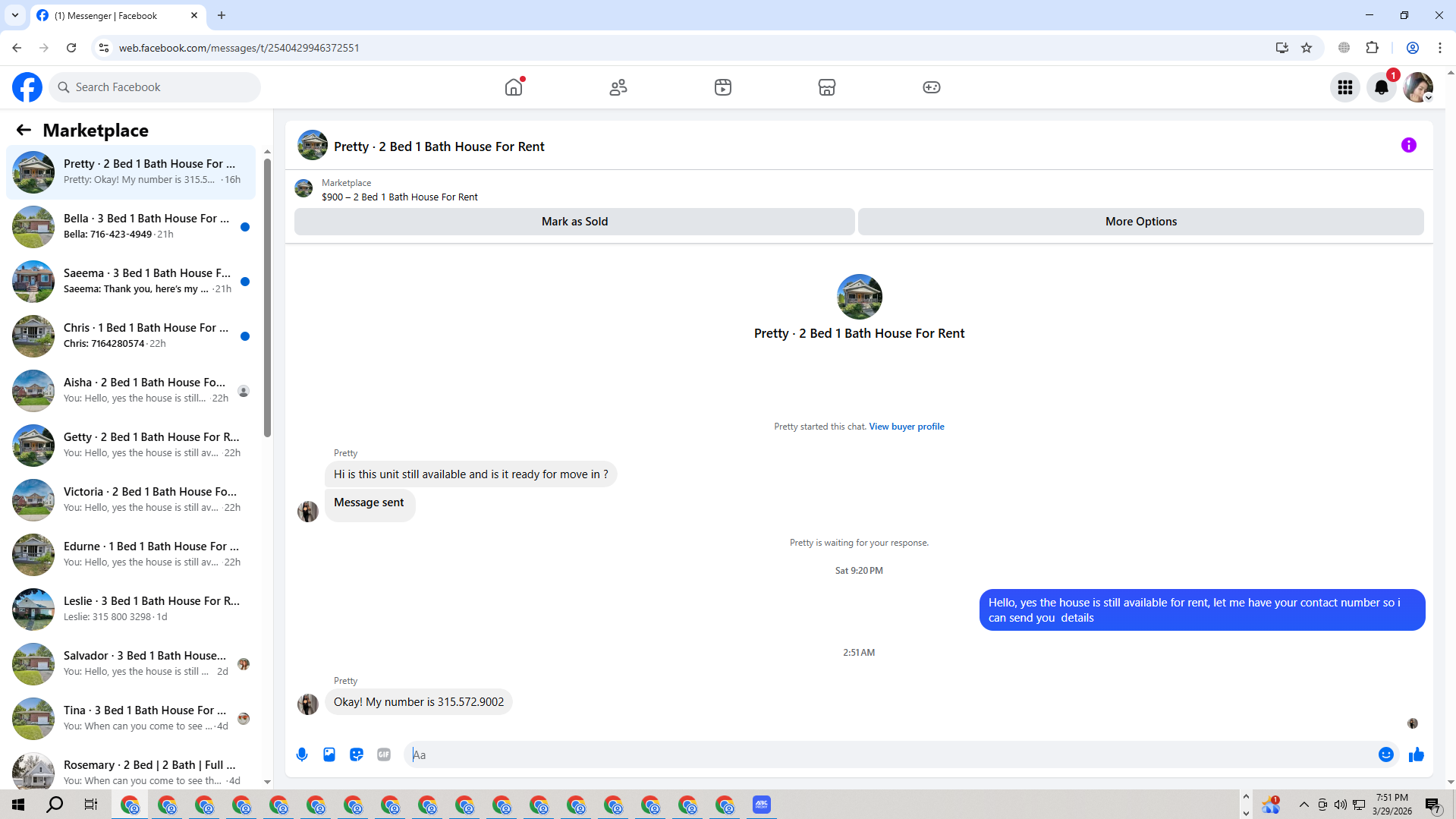The width and height of the screenshot is (1456, 819).
Task: Click the address bar URL
Action: [239, 48]
